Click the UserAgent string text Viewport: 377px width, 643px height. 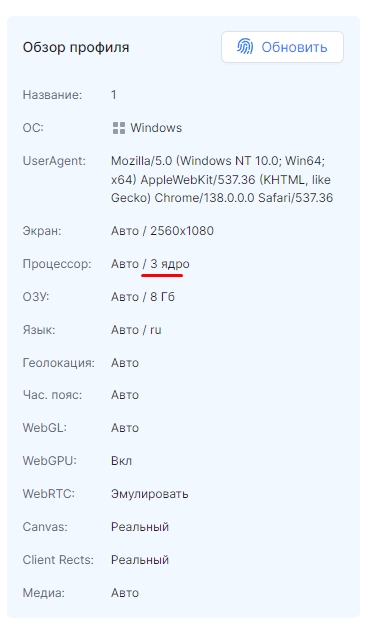222,180
